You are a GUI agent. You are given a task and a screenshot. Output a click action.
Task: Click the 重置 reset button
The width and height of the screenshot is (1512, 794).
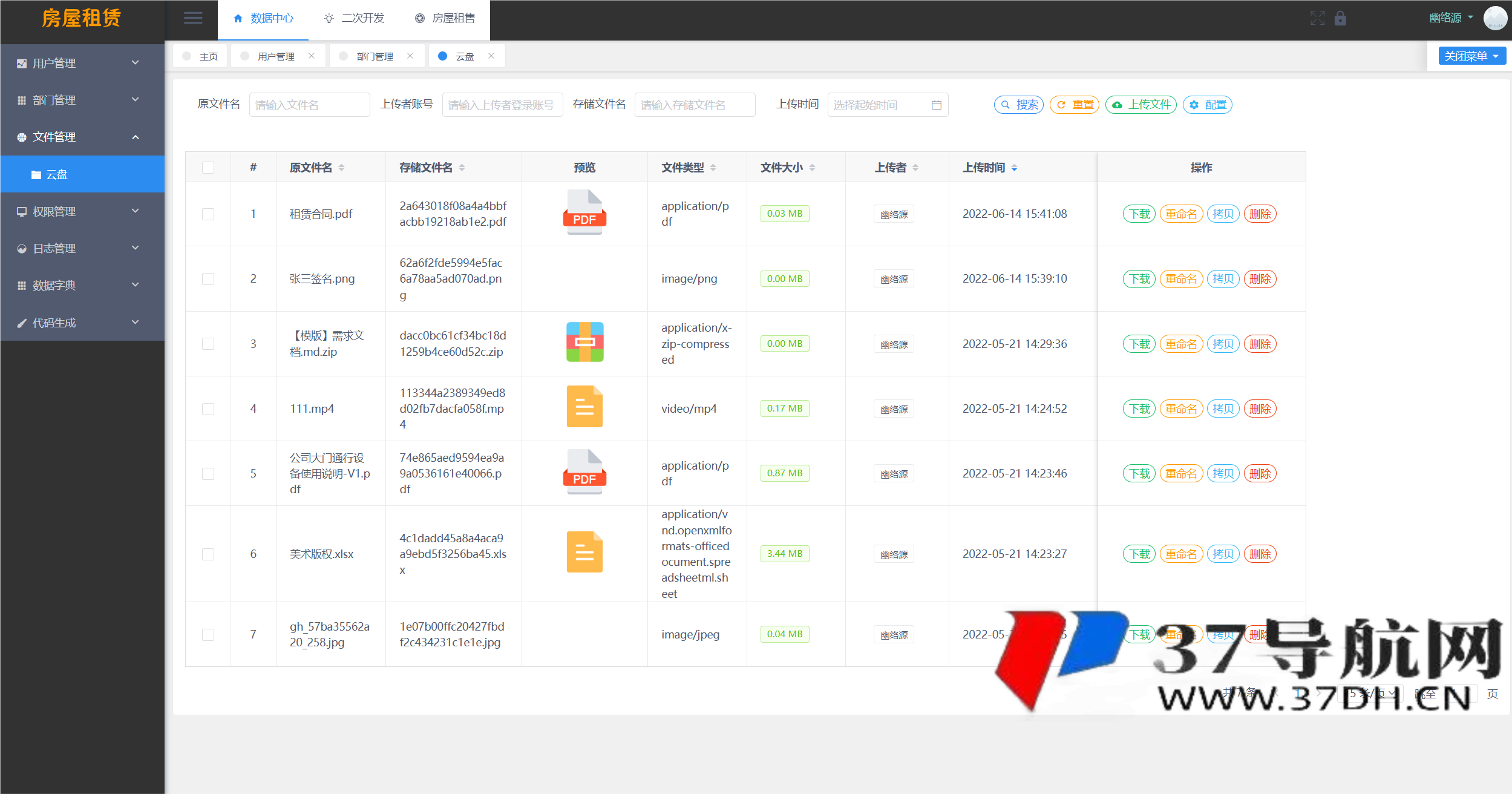(1074, 105)
